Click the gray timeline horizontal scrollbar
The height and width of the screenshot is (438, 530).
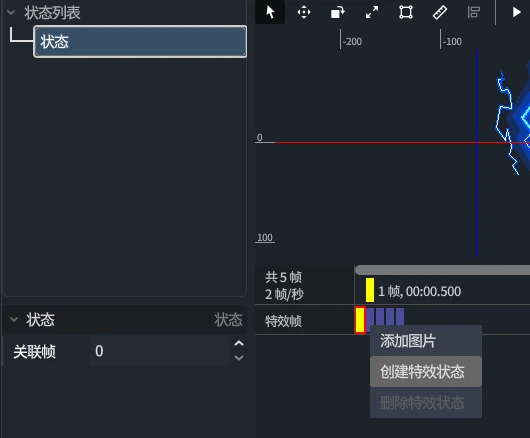coord(442,270)
